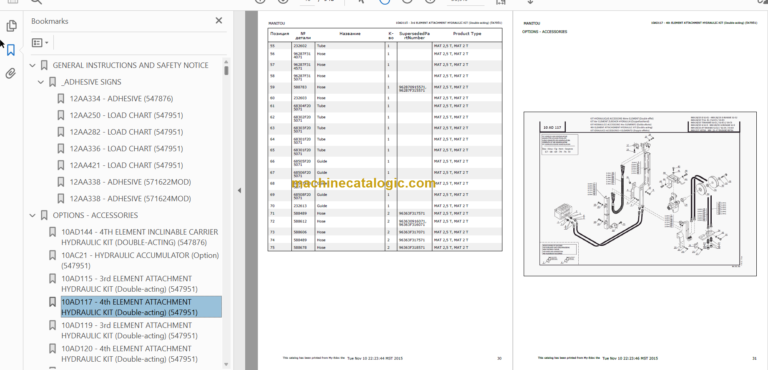Select the OPTIONS - ACCESSORIES bookmark
Screen dimensions: 768x370
click(95, 215)
